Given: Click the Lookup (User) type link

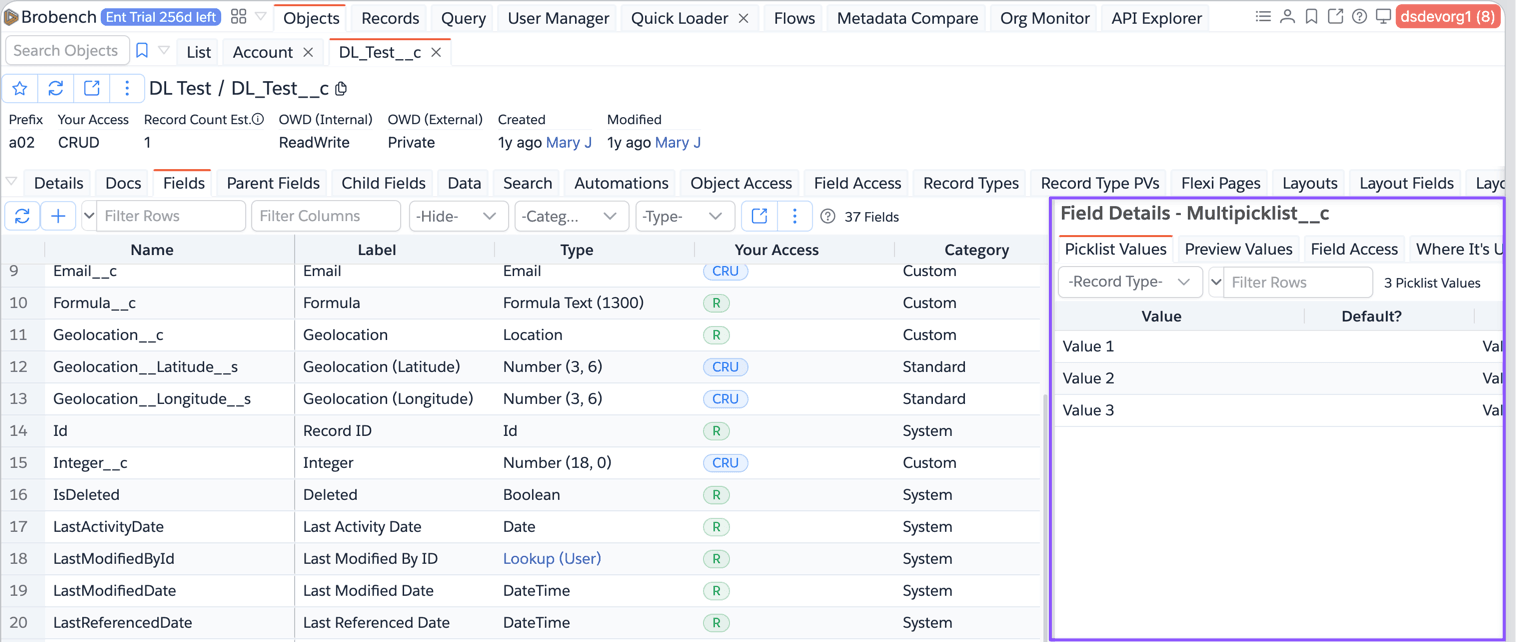Looking at the screenshot, I should (x=552, y=559).
